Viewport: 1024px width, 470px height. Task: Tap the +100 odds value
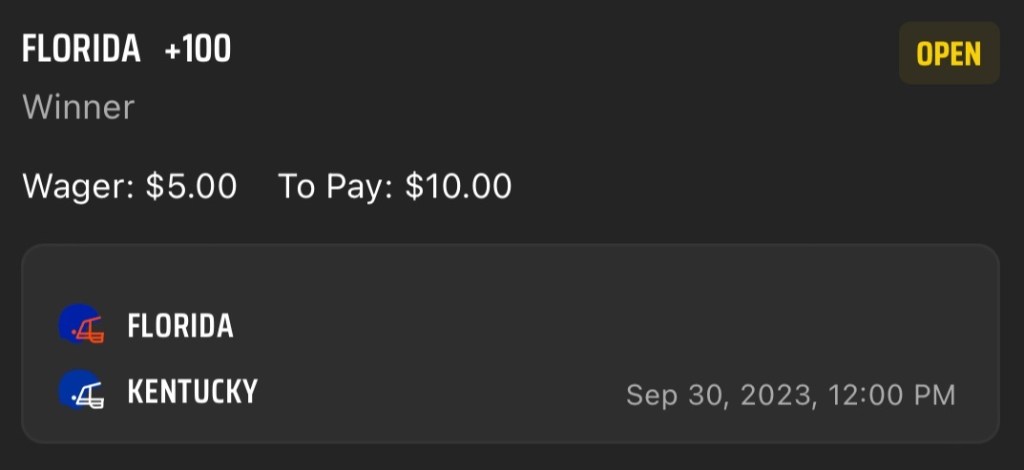click(198, 50)
